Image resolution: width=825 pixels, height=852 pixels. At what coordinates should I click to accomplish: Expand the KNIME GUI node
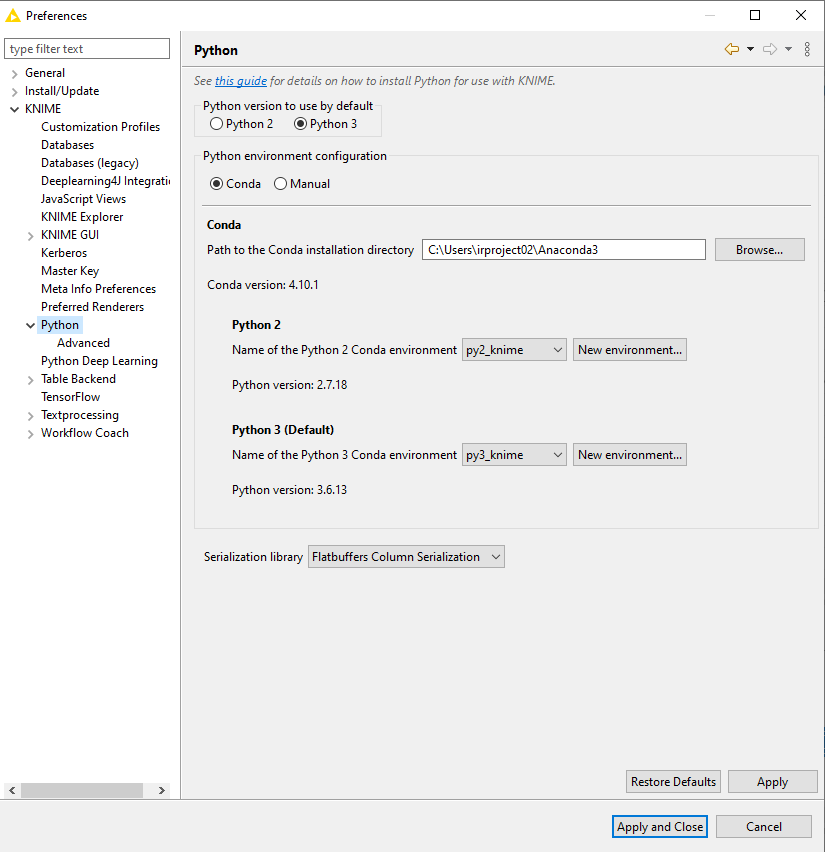(x=31, y=236)
